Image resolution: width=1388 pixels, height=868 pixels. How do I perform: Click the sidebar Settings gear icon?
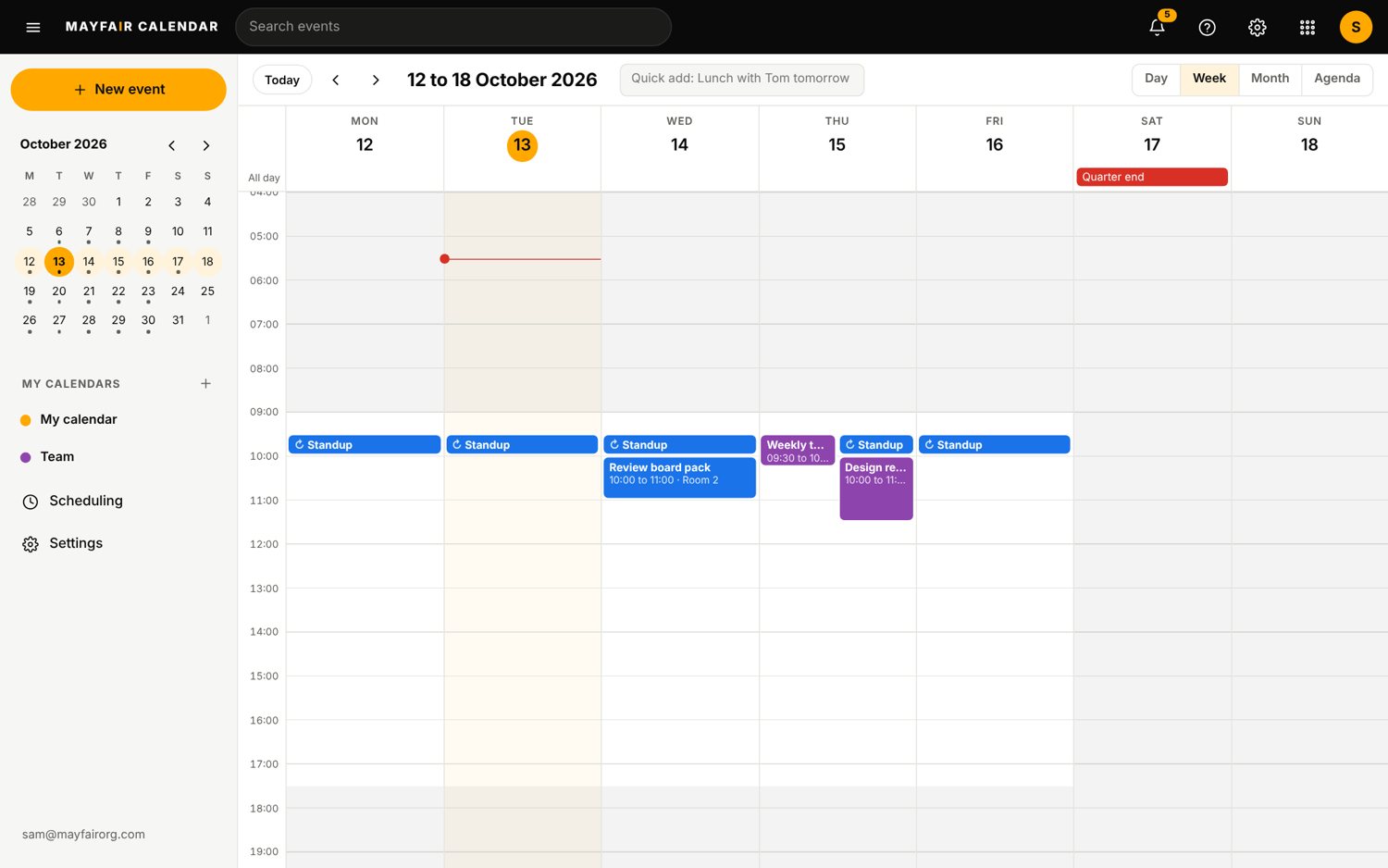tap(31, 544)
